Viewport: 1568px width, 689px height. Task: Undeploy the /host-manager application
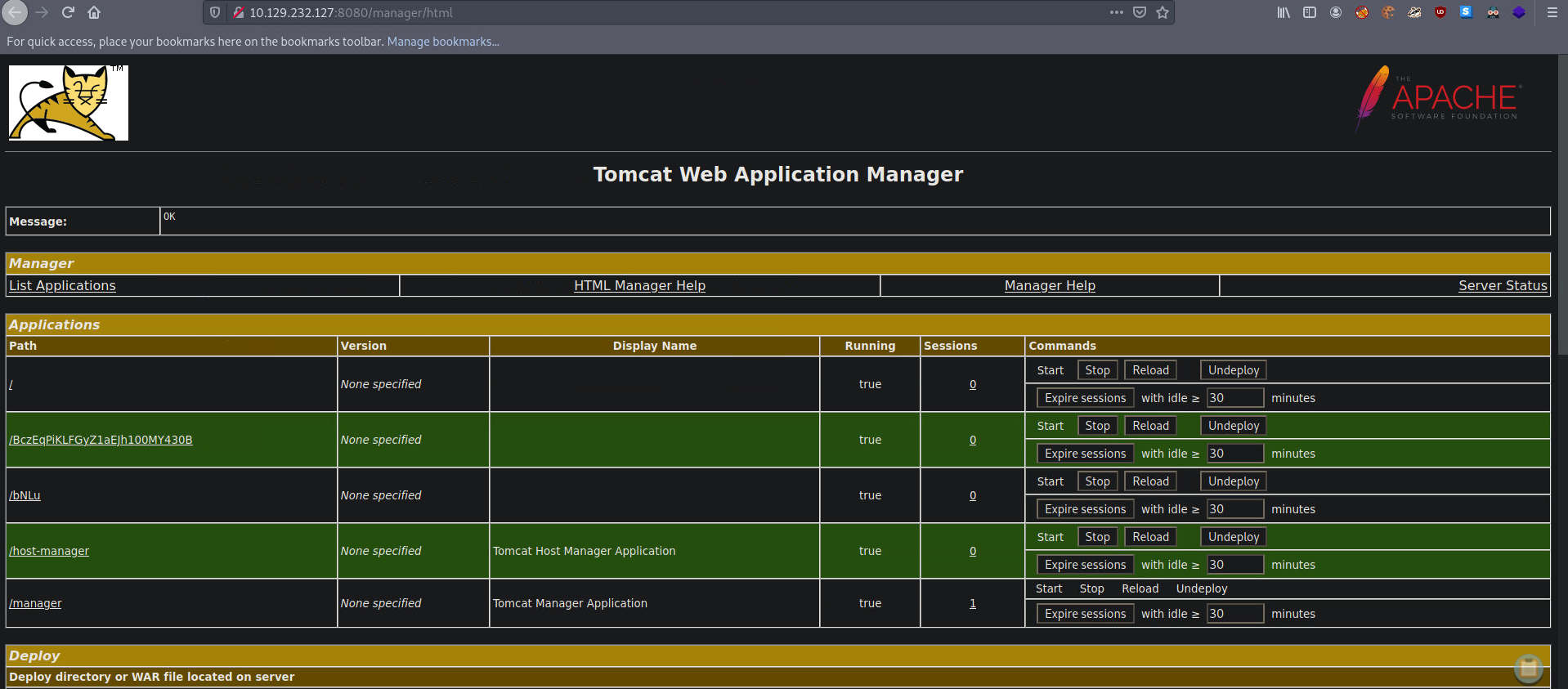pyautogui.click(x=1234, y=537)
